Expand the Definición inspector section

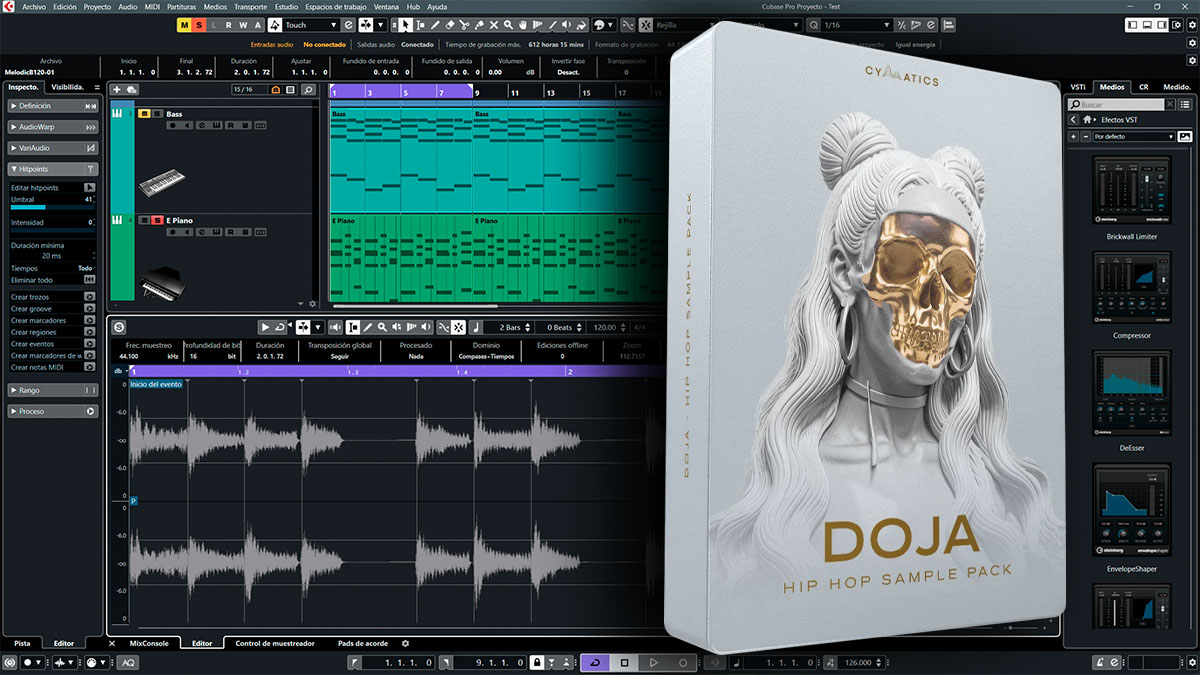pos(53,105)
